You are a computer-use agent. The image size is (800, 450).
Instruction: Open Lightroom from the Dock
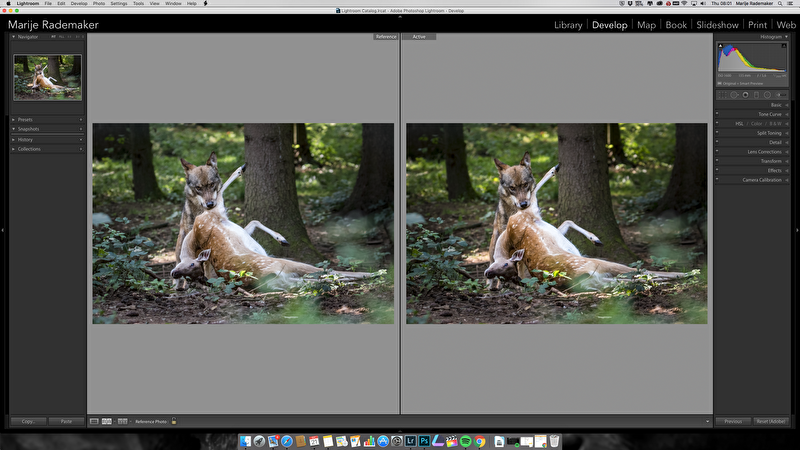(411, 441)
